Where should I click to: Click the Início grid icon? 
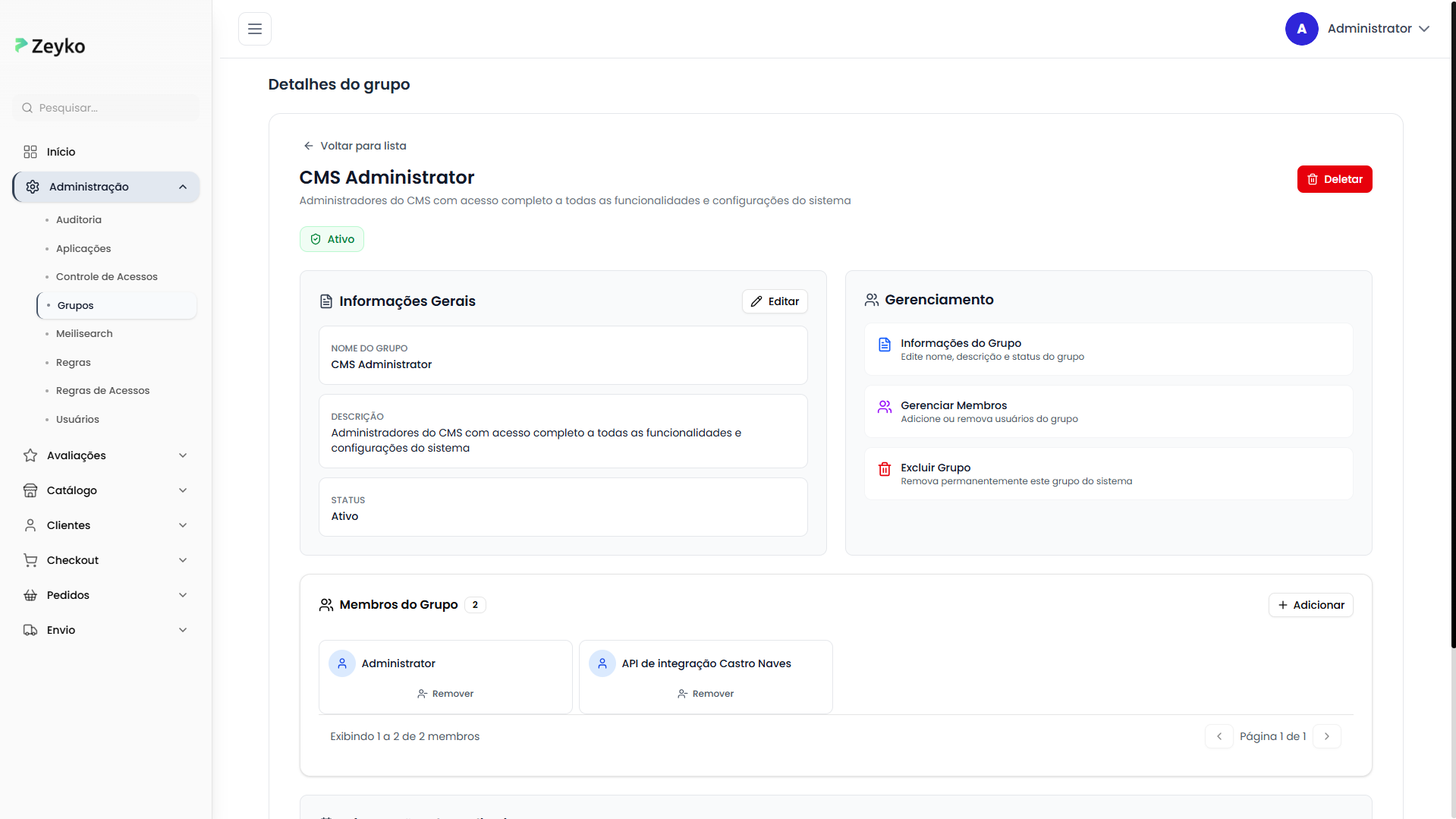30,152
